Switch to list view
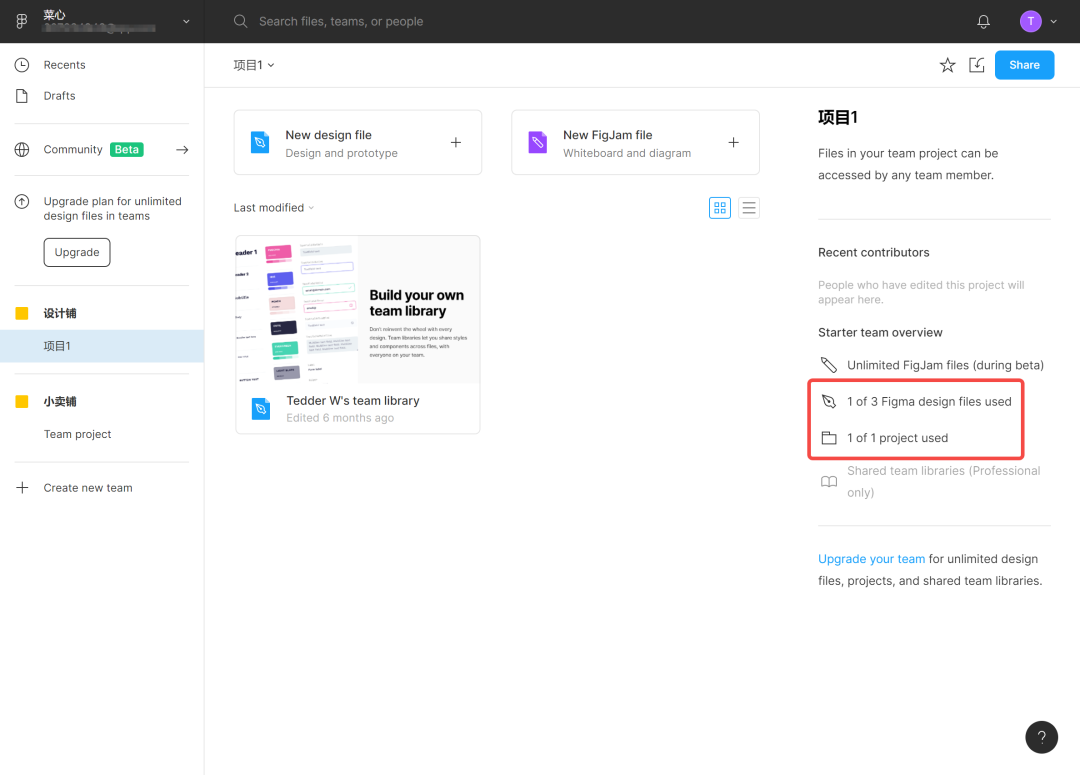 [x=749, y=207]
